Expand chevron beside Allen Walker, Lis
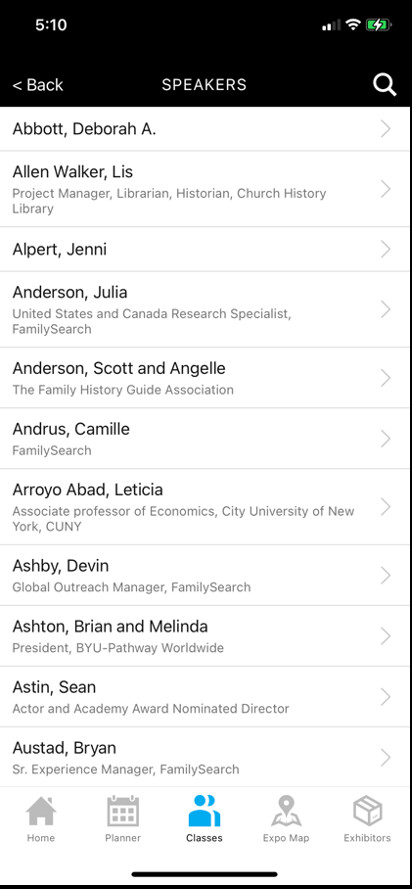412x889 pixels. tap(385, 189)
